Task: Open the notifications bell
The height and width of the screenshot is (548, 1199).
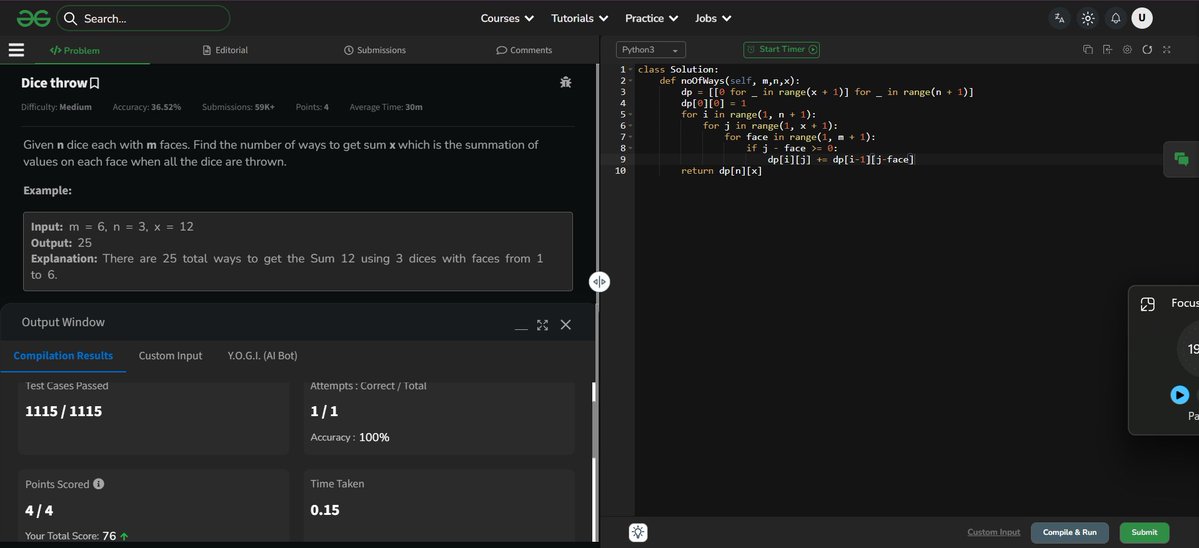Action: (x=1116, y=18)
